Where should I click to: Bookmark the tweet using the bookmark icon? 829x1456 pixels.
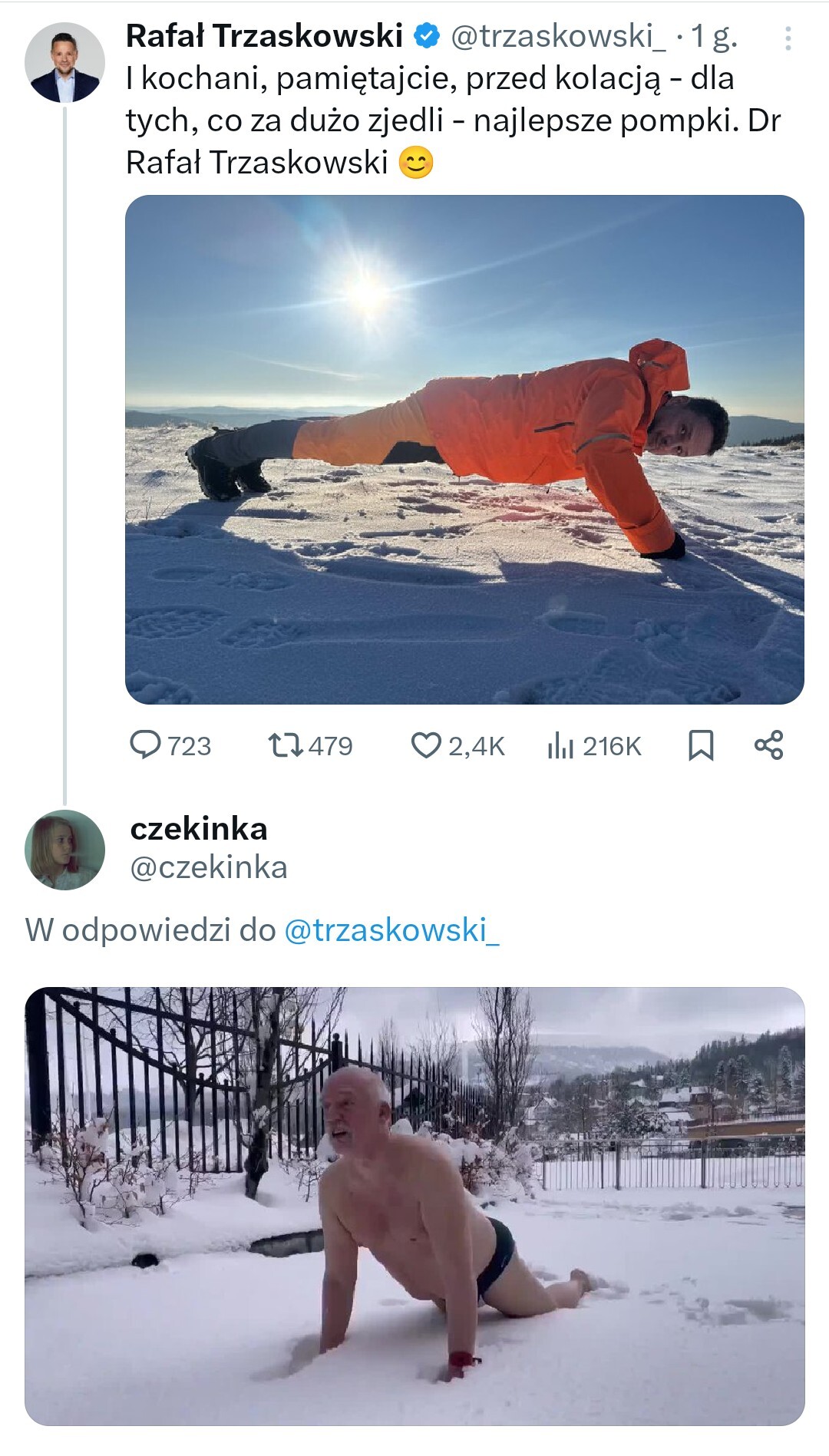pos(701,745)
